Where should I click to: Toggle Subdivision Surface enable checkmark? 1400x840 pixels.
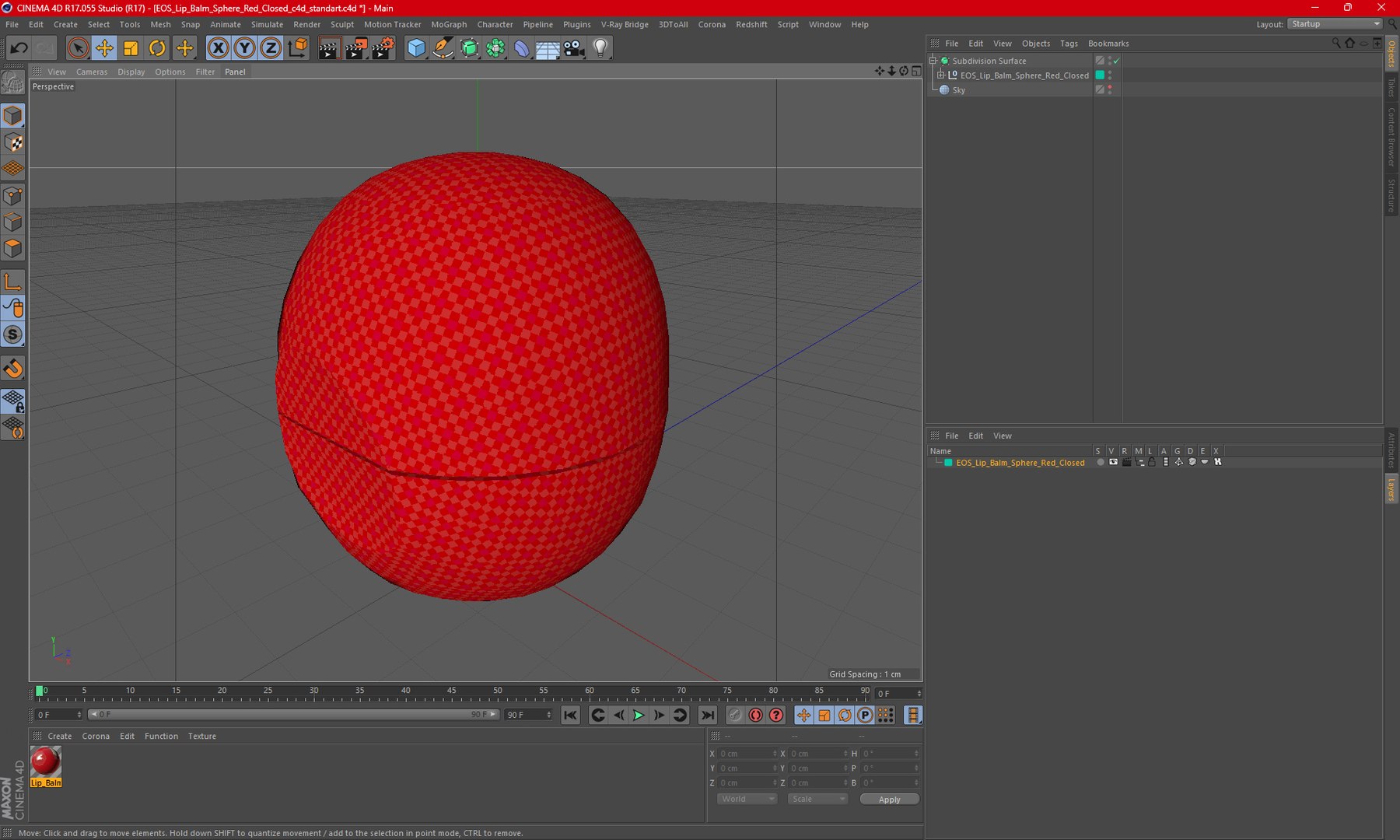(x=1117, y=61)
